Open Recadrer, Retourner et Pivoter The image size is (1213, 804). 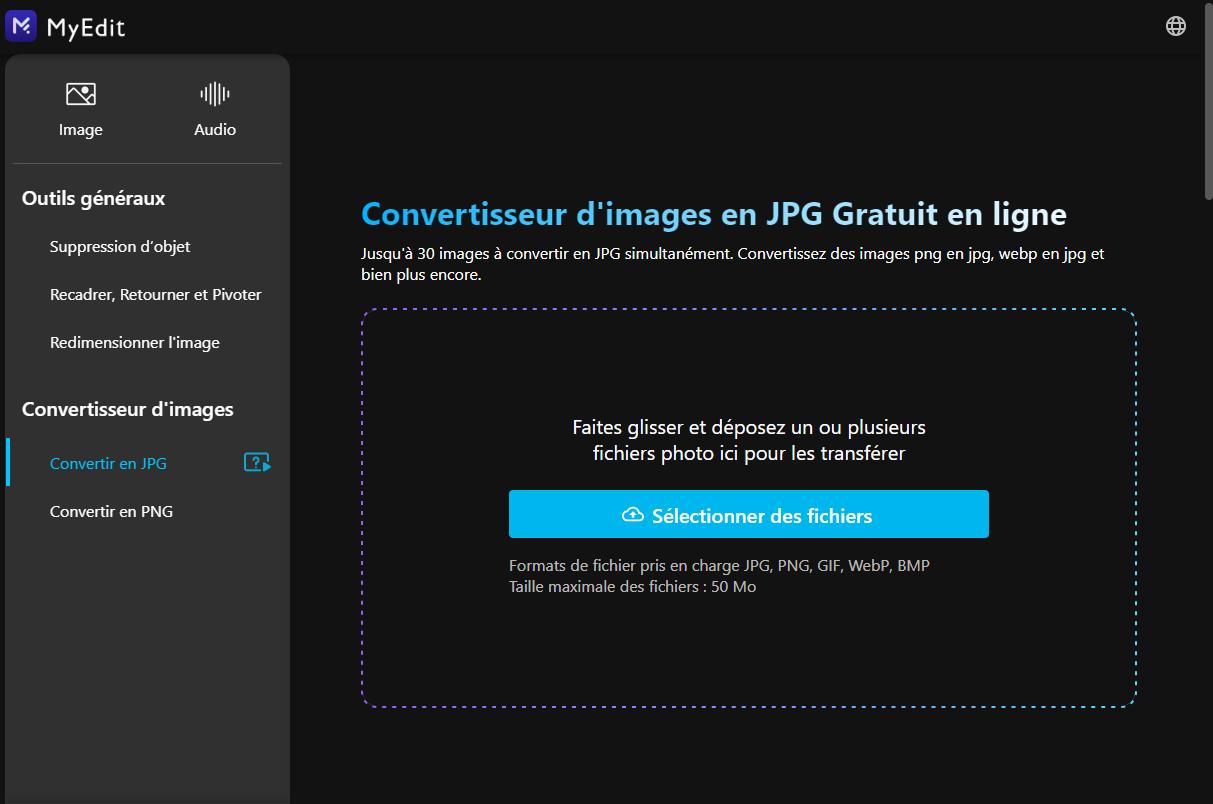[156, 294]
